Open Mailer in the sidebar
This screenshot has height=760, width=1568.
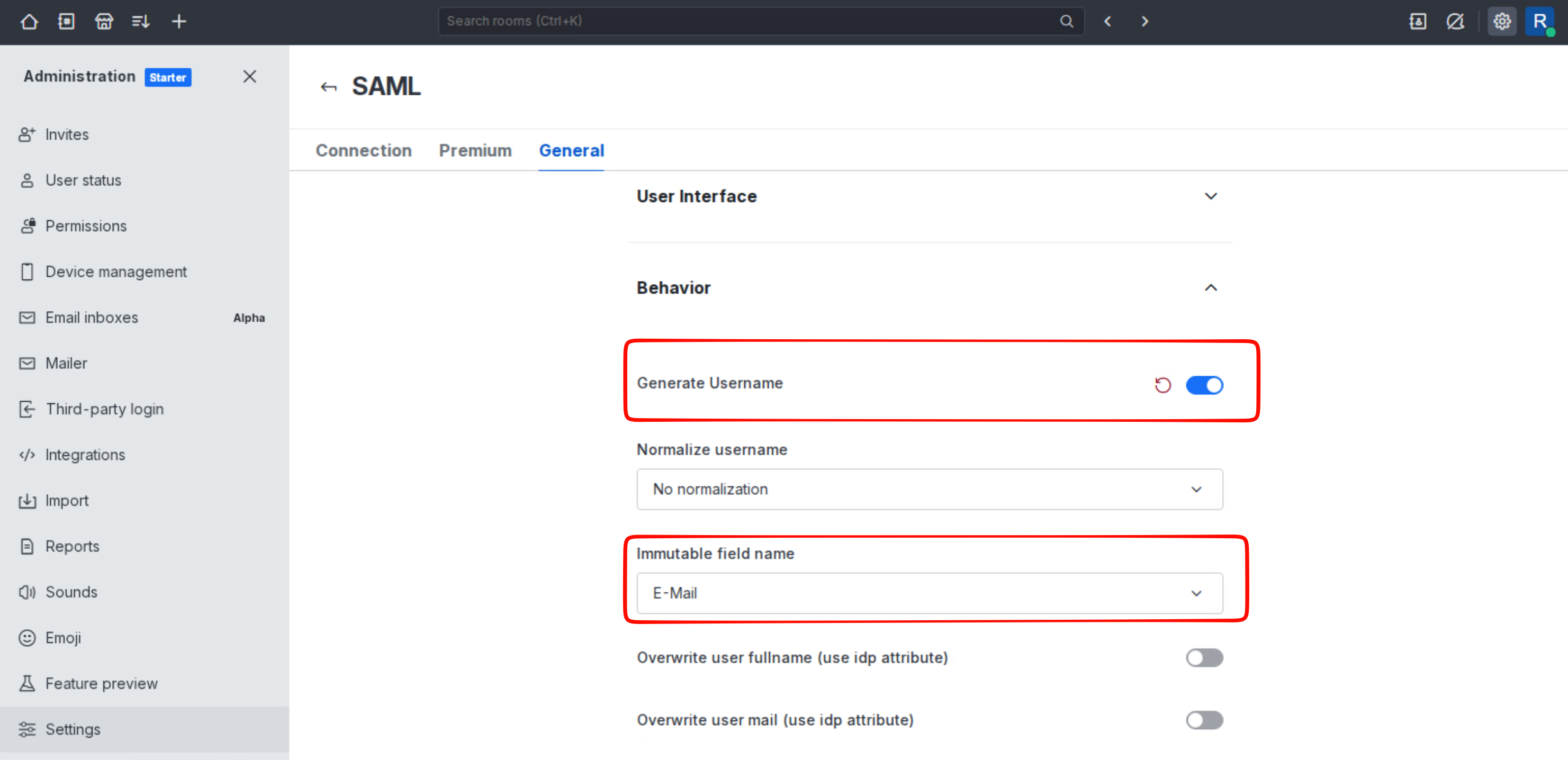pyautogui.click(x=145, y=363)
